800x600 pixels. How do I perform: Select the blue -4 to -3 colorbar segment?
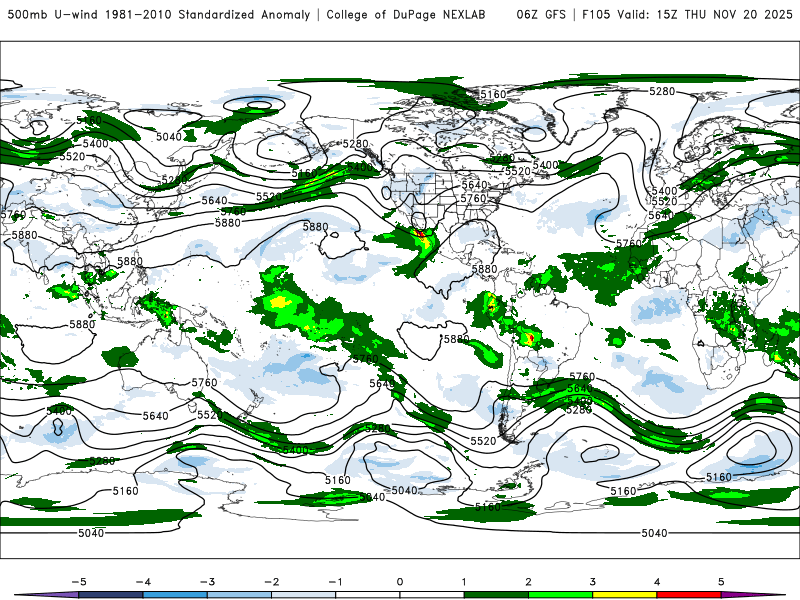point(175,595)
